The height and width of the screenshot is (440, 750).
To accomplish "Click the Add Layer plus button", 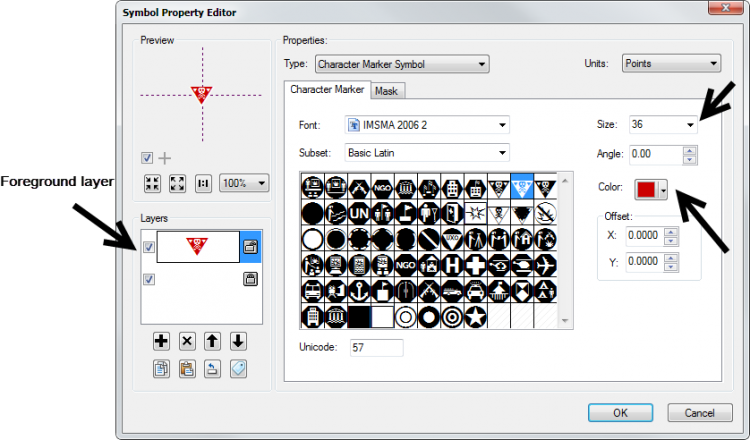I will pos(161,340).
